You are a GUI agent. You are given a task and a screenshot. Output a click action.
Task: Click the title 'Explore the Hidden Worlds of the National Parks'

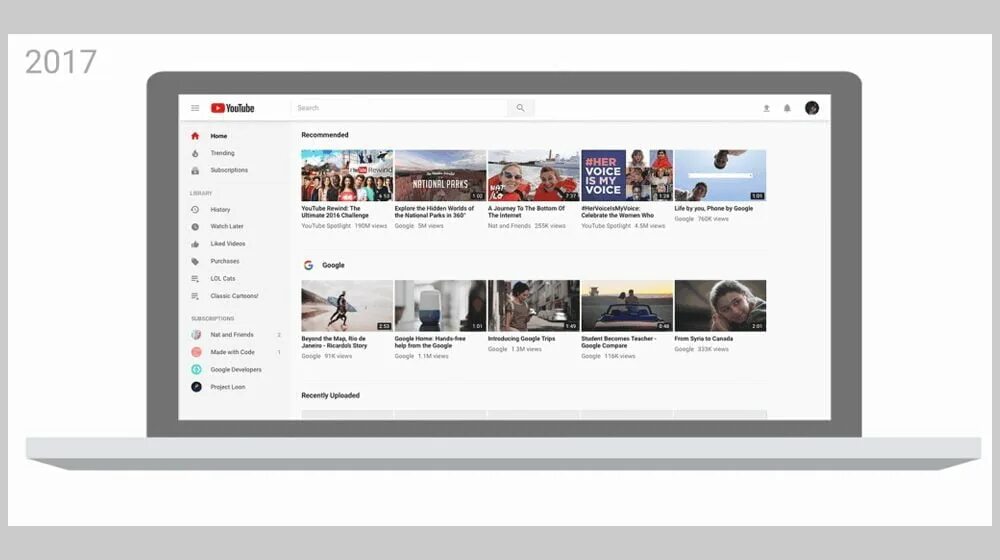[434, 212]
